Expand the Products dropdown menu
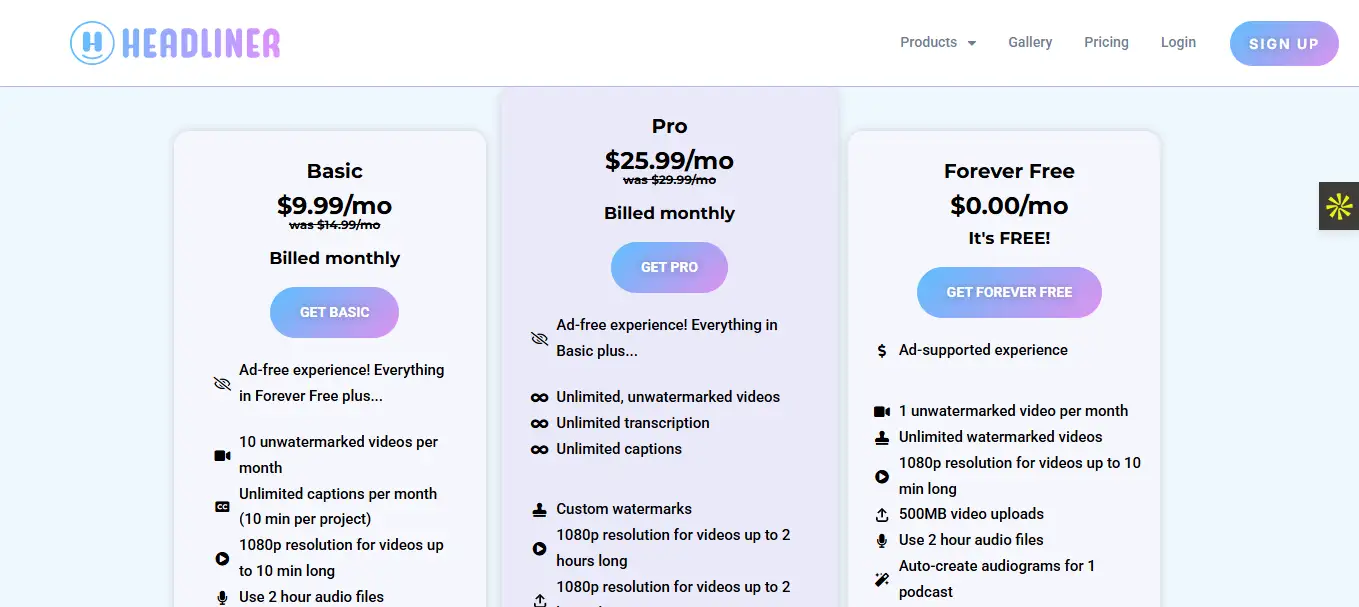The height and width of the screenshot is (607, 1359). pyautogui.click(x=937, y=42)
